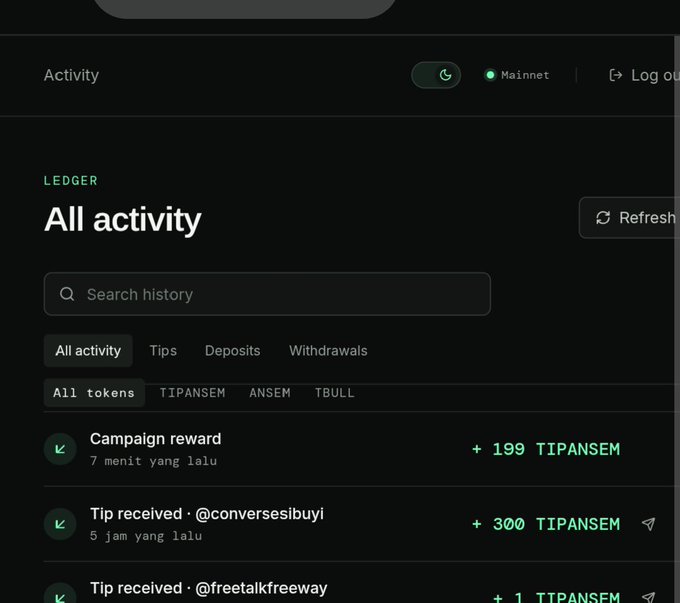Click the LEDGER label

click(71, 180)
